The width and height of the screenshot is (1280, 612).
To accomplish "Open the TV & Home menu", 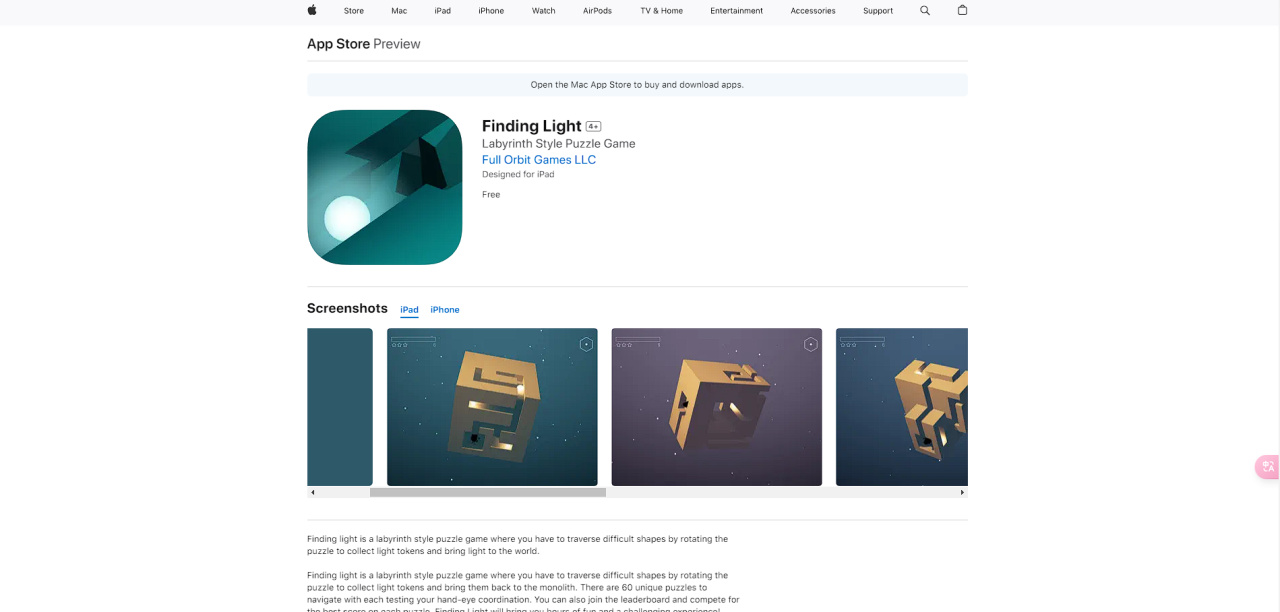I will coord(662,10).
